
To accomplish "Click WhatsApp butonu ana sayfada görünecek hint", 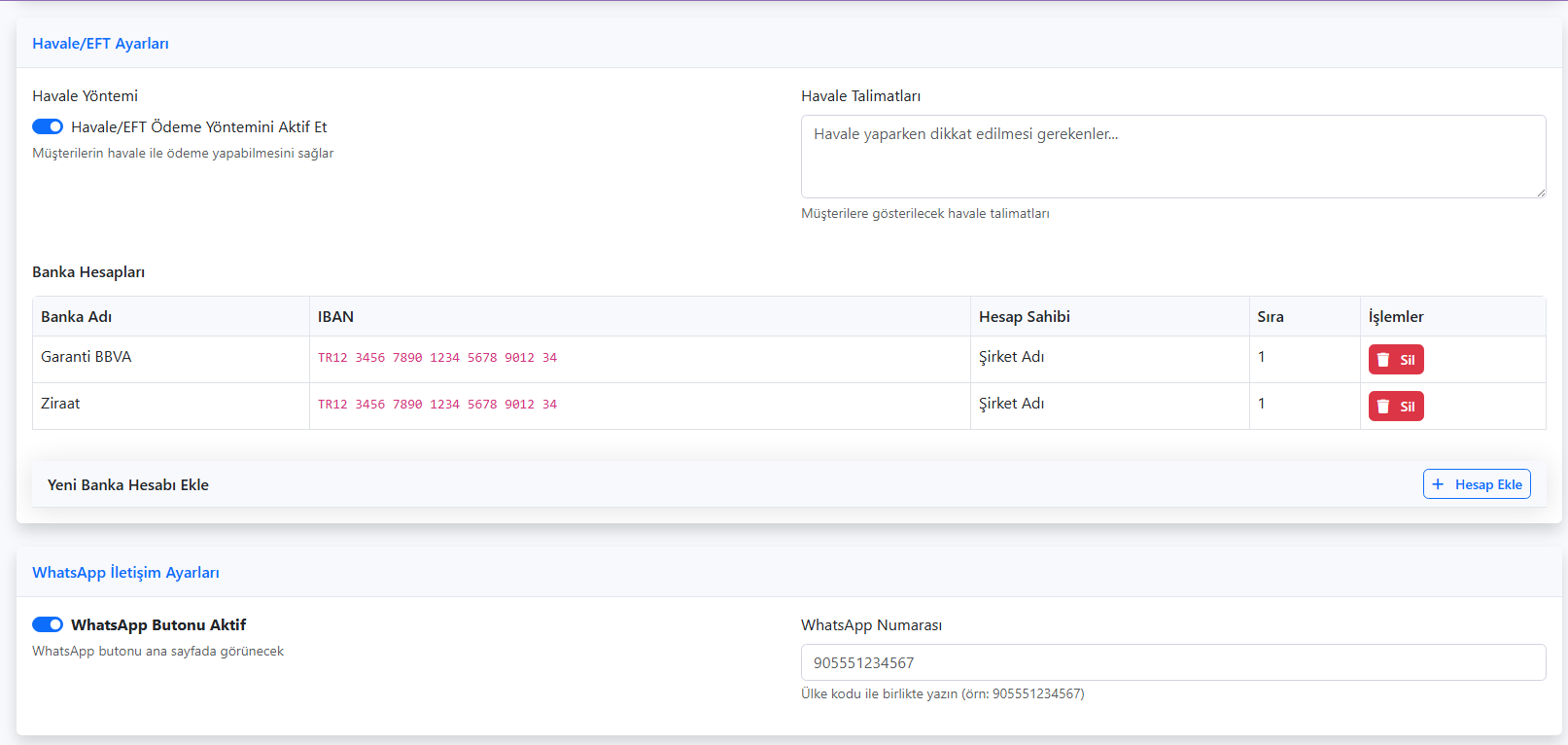I will pyautogui.click(x=157, y=652).
